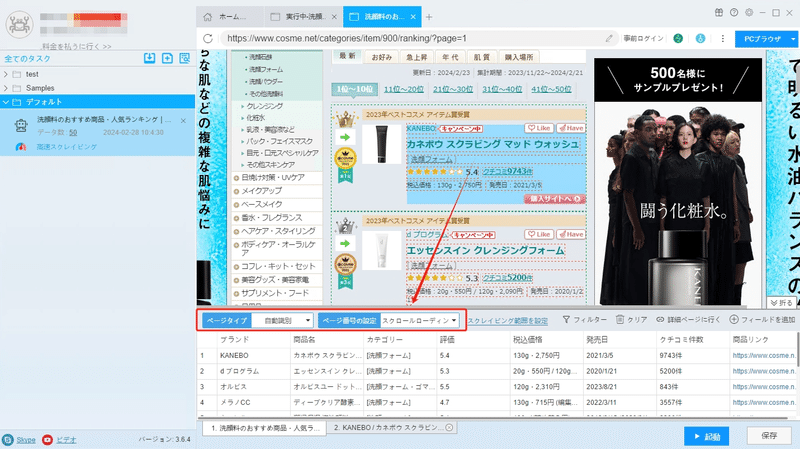The width and height of the screenshot is (800, 449).
Task: Expand 日焼け対策・UVケア category
Action: [236, 178]
